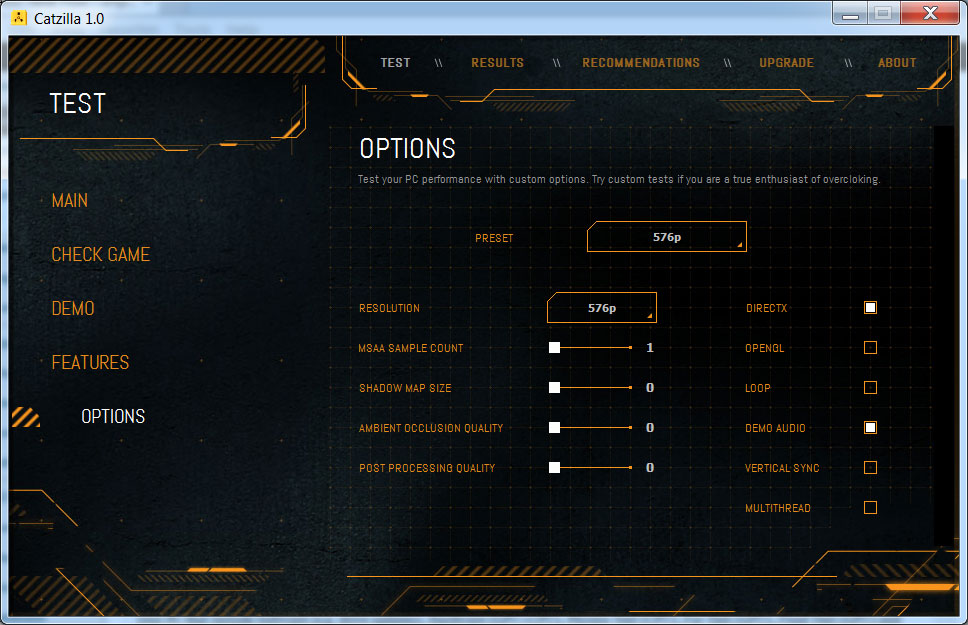Select MAIN in the left sidebar

[70, 201]
